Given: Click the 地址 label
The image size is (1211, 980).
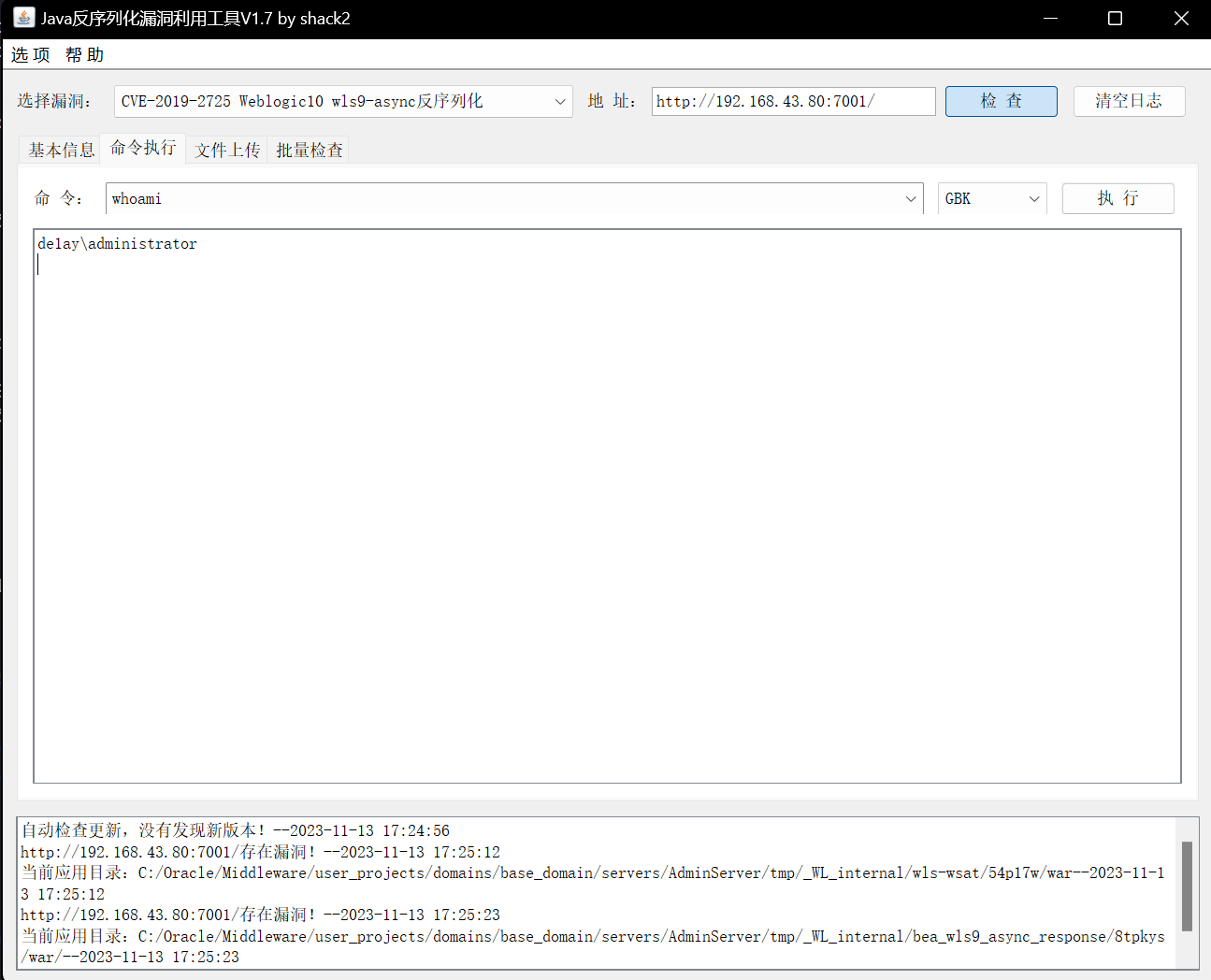Looking at the screenshot, I should tap(612, 101).
